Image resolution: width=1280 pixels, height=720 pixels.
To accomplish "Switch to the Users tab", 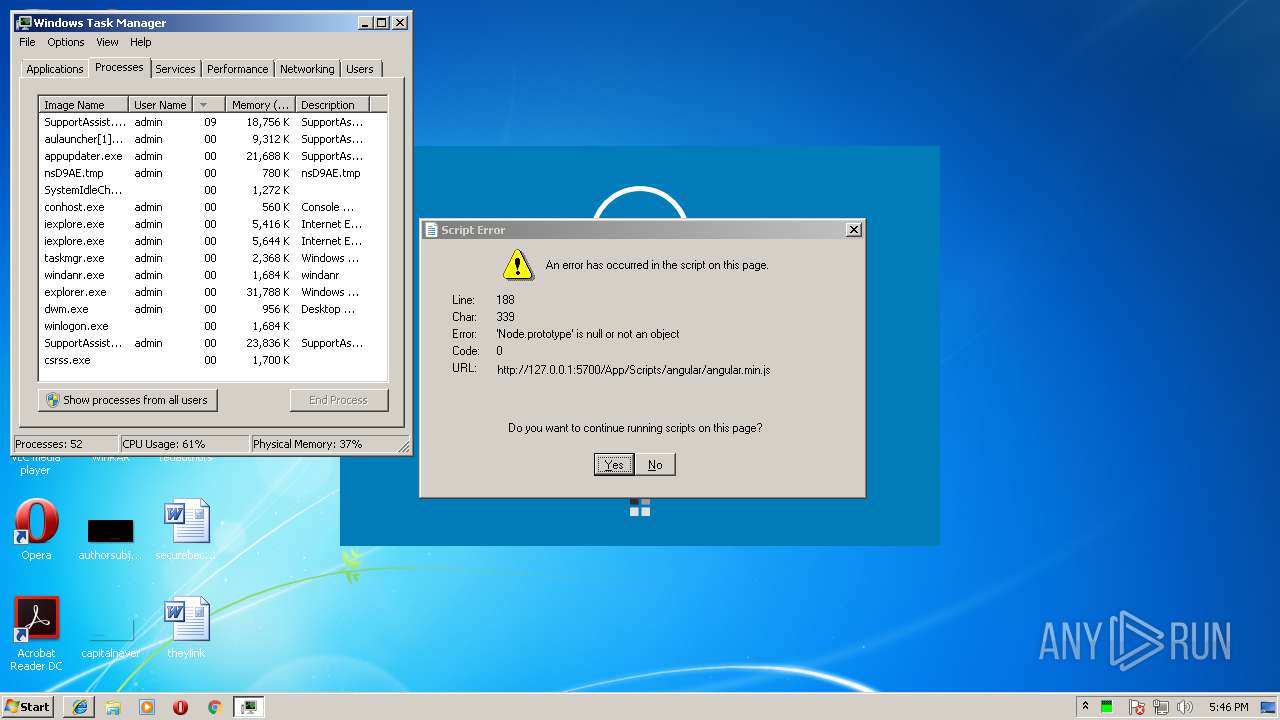I will point(360,69).
